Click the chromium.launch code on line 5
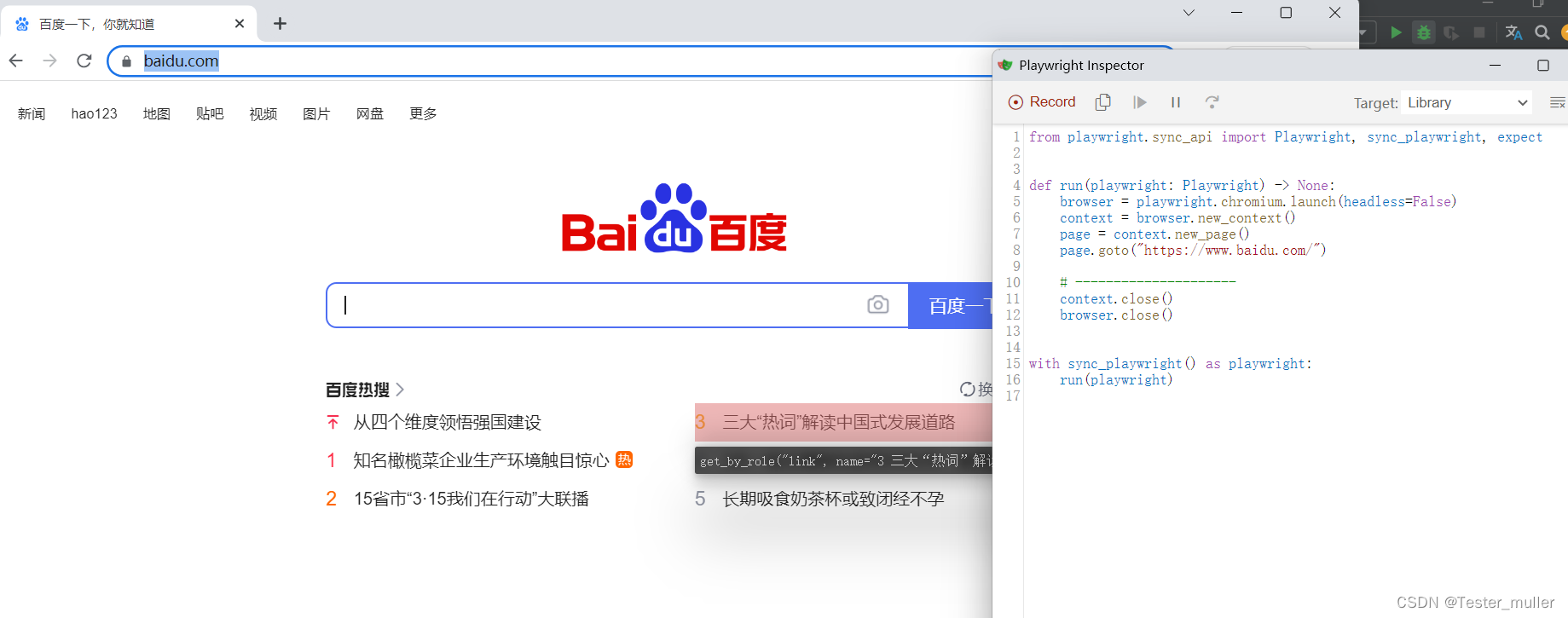 click(x=1258, y=202)
